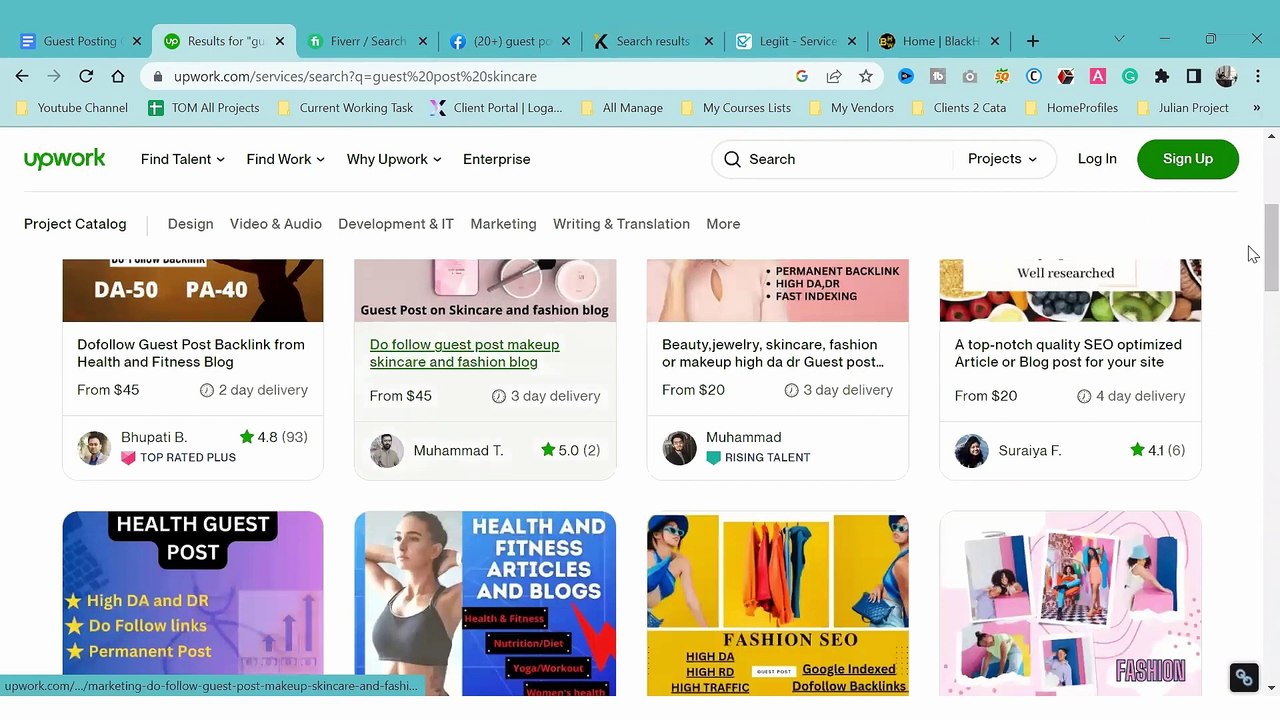The width and height of the screenshot is (1280, 720).
Task: Click the Grammarly extension icon
Action: click(x=1130, y=76)
